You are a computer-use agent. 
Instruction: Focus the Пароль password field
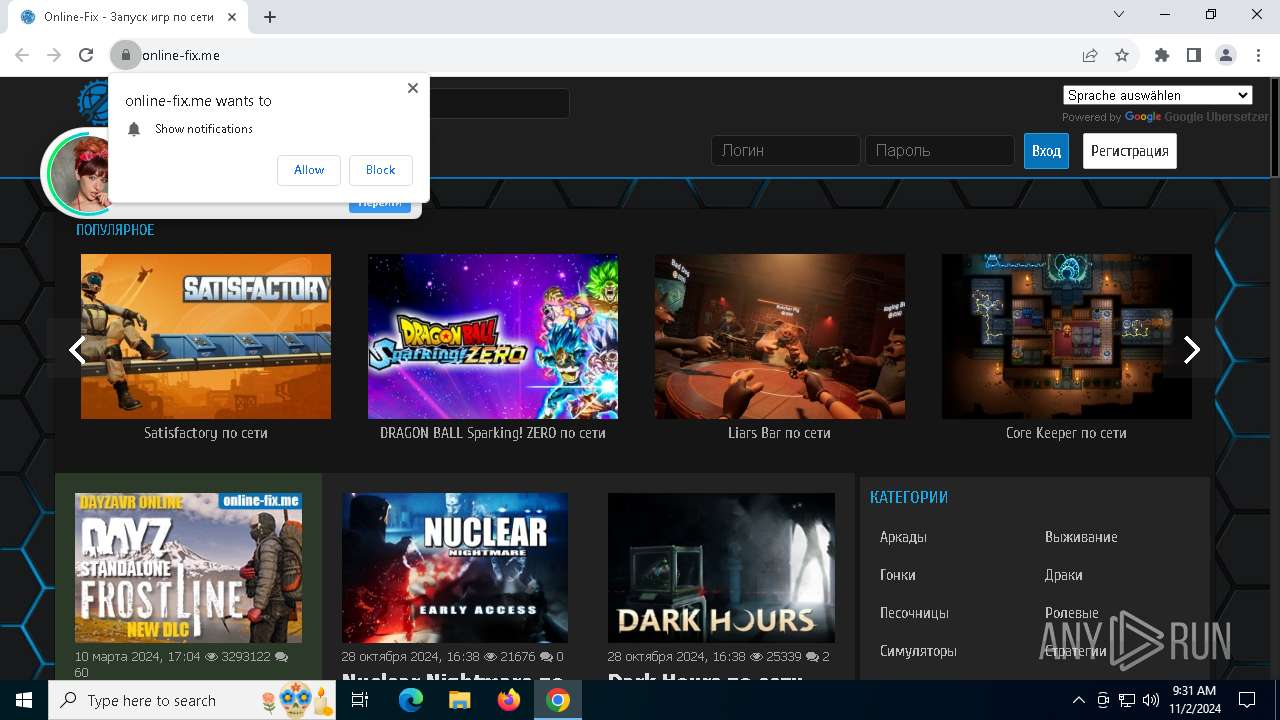pyautogui.click(x=940, y=151)
